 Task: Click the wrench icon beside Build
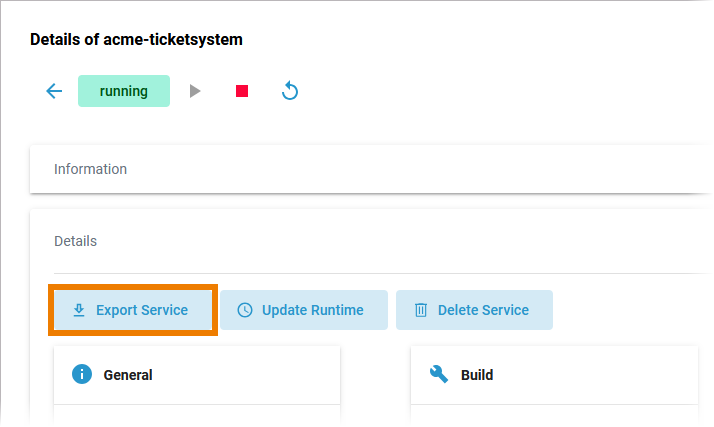click(439, 374)
